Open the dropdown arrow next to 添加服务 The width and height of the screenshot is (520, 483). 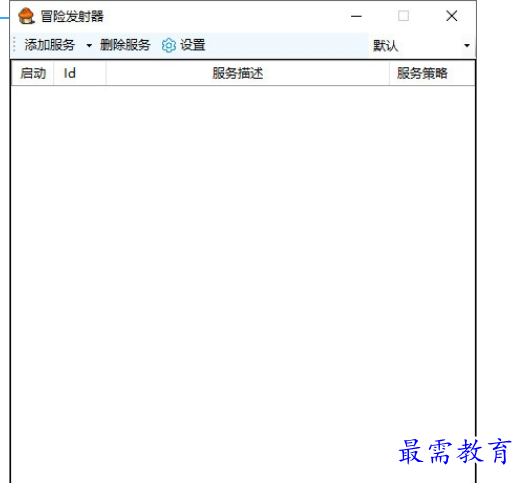click(89, 45)
